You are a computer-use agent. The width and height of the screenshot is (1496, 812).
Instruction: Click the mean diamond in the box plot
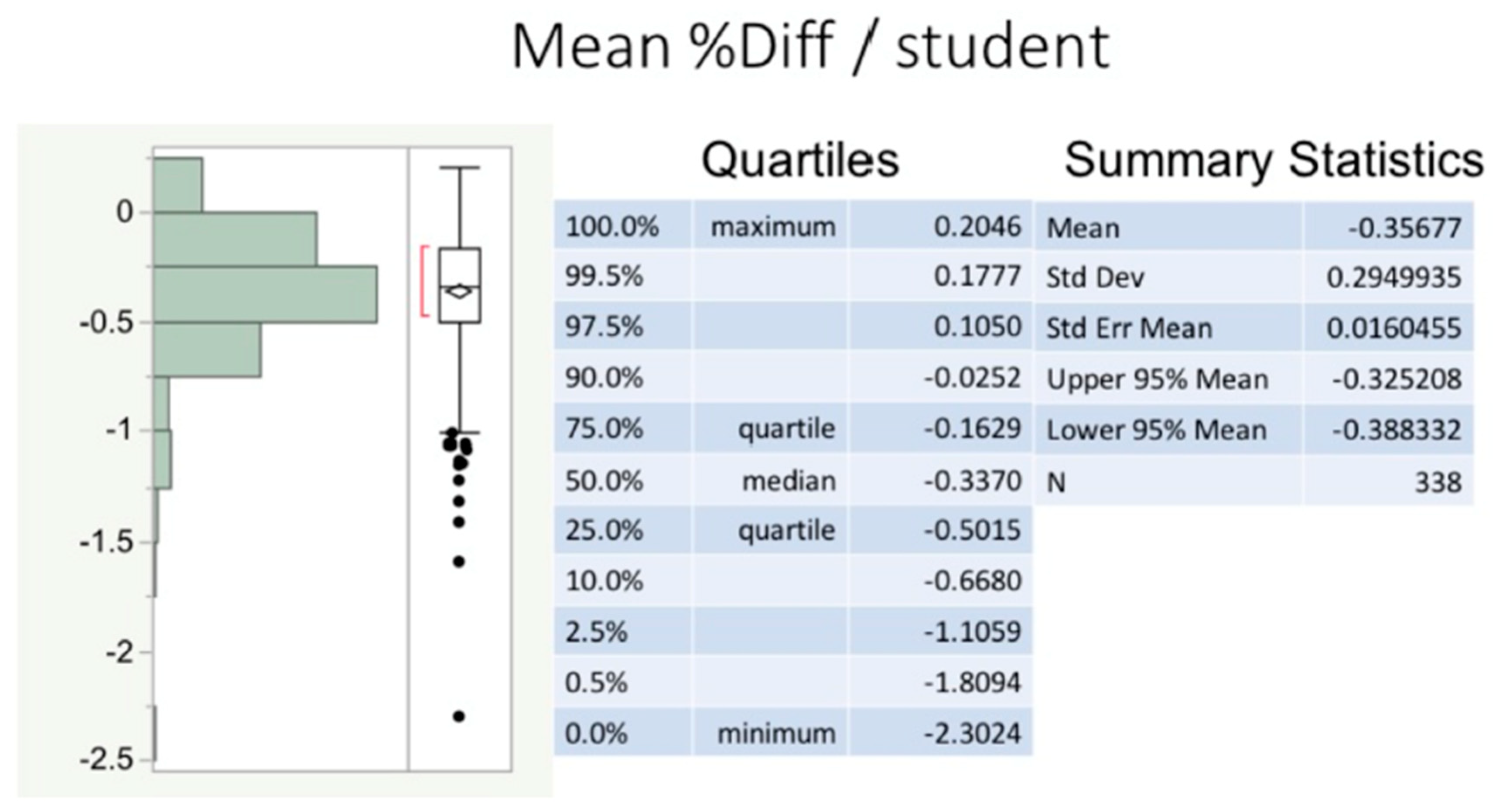tap(460, 292)
